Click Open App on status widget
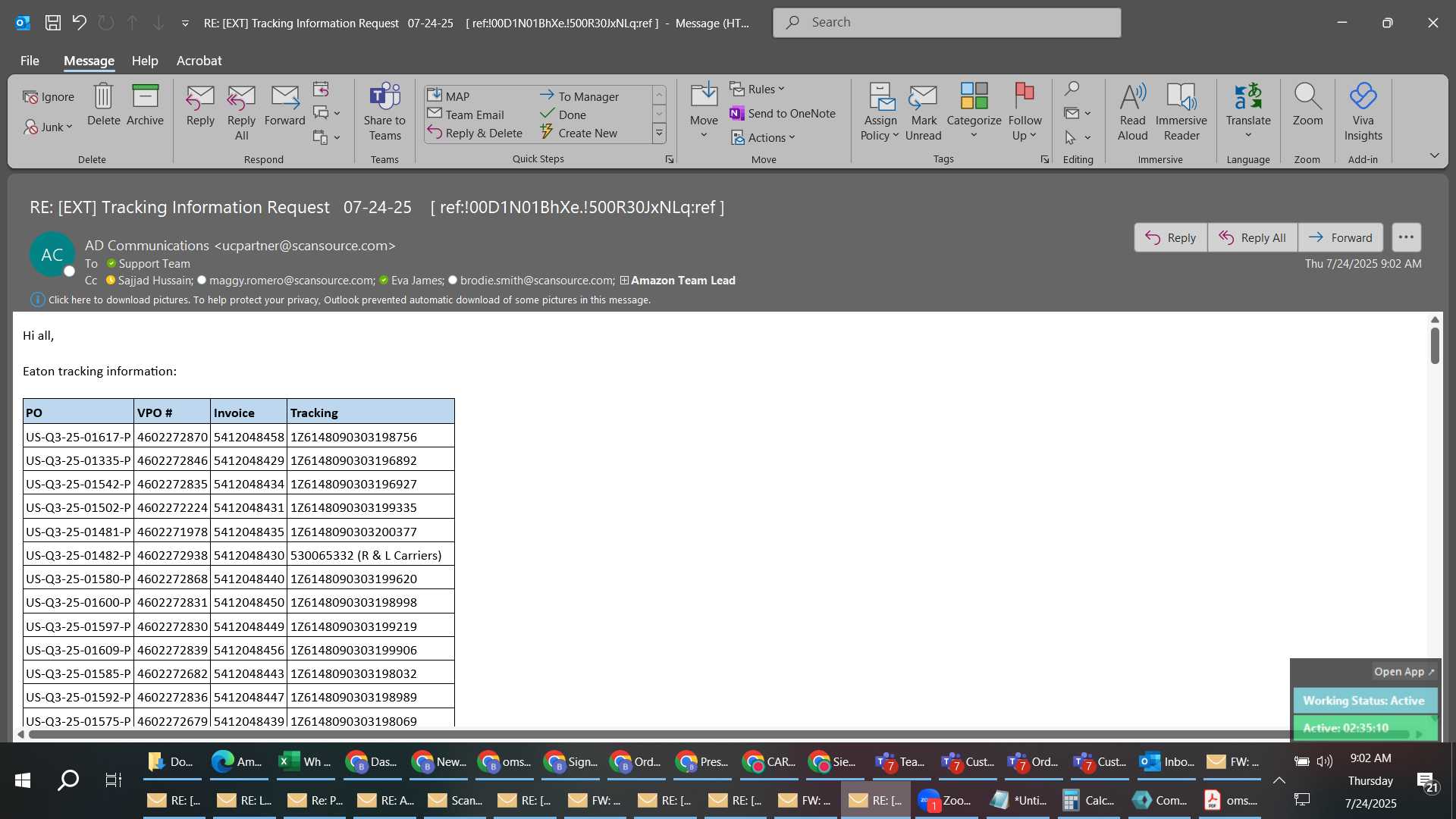 [1404, 672]
